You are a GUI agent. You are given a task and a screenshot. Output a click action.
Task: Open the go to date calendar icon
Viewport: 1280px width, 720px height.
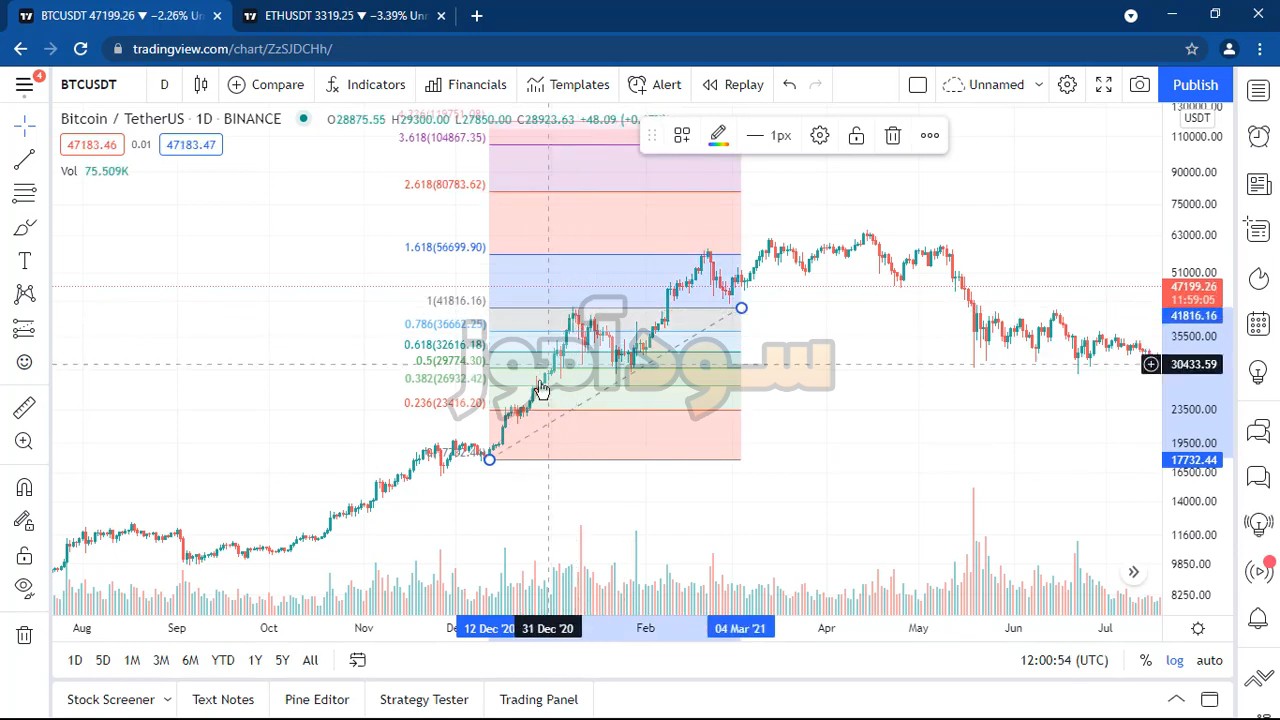(x=357, y=660)
